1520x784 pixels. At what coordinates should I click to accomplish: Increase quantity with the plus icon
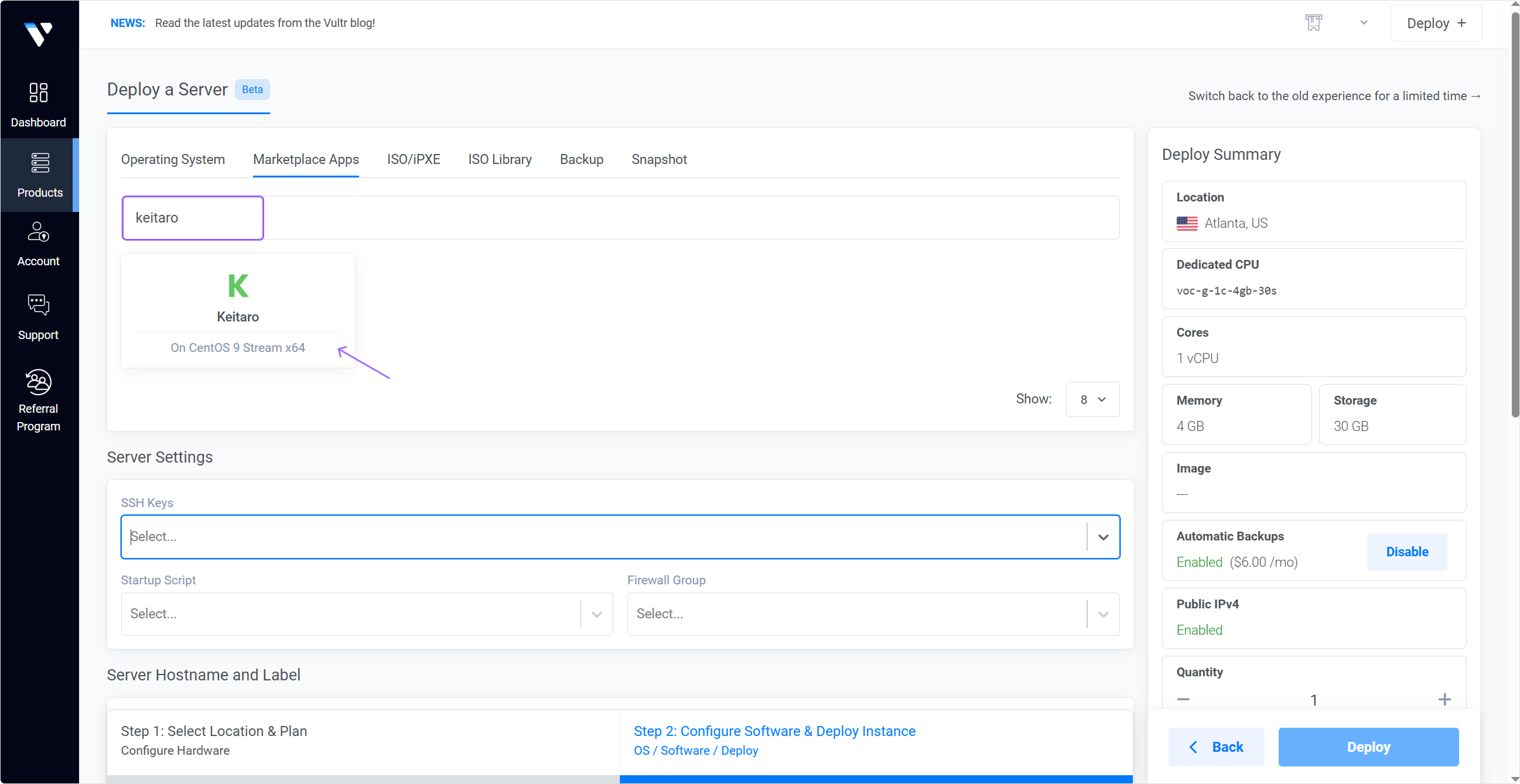pyautogui.click(x=1444, y=700)
